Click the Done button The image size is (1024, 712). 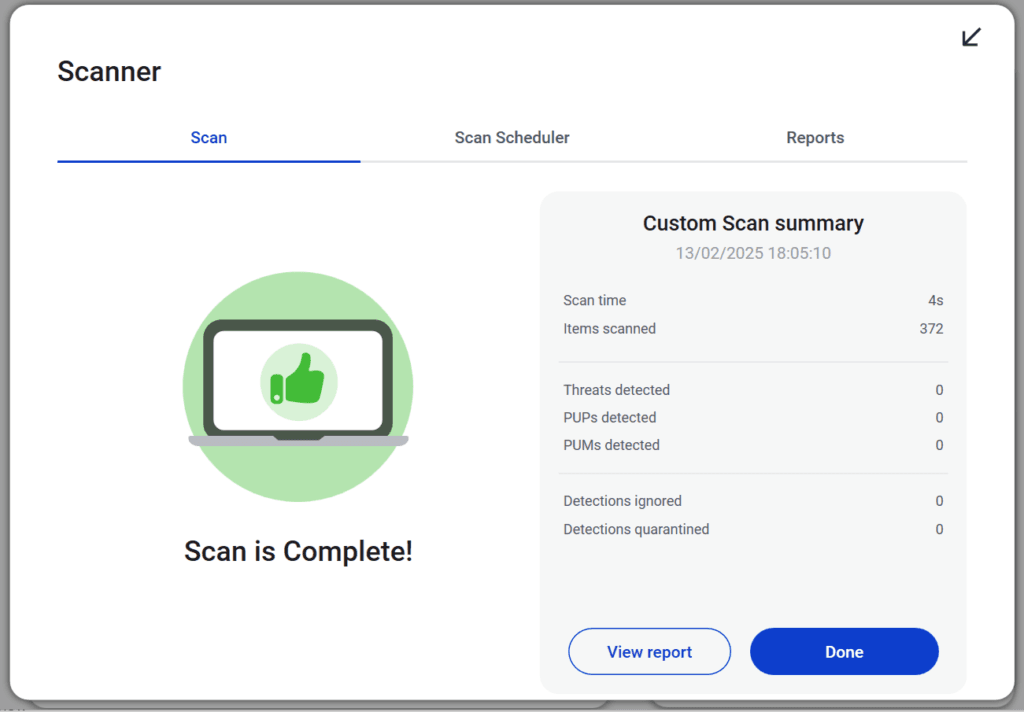[844, 652]
